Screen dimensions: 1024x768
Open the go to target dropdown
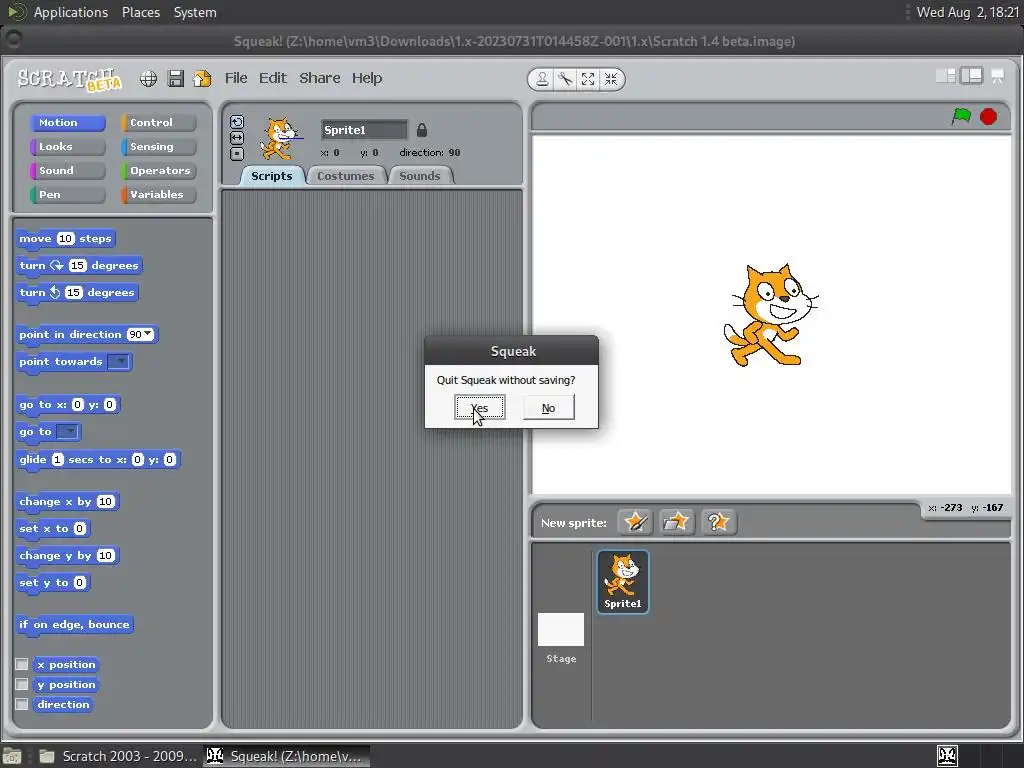tap(67, 432)
